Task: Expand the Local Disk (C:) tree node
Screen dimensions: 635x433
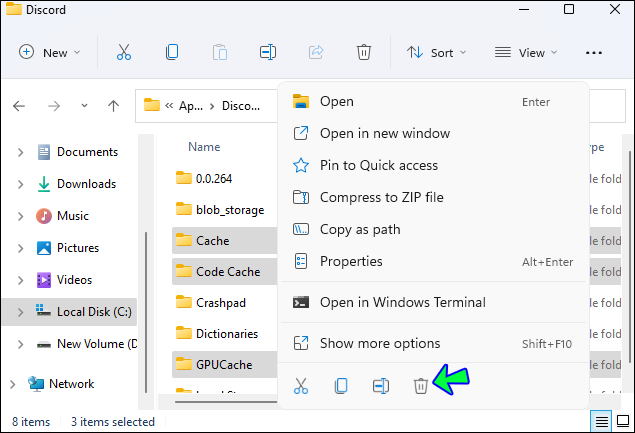Action: pos(20,312)
